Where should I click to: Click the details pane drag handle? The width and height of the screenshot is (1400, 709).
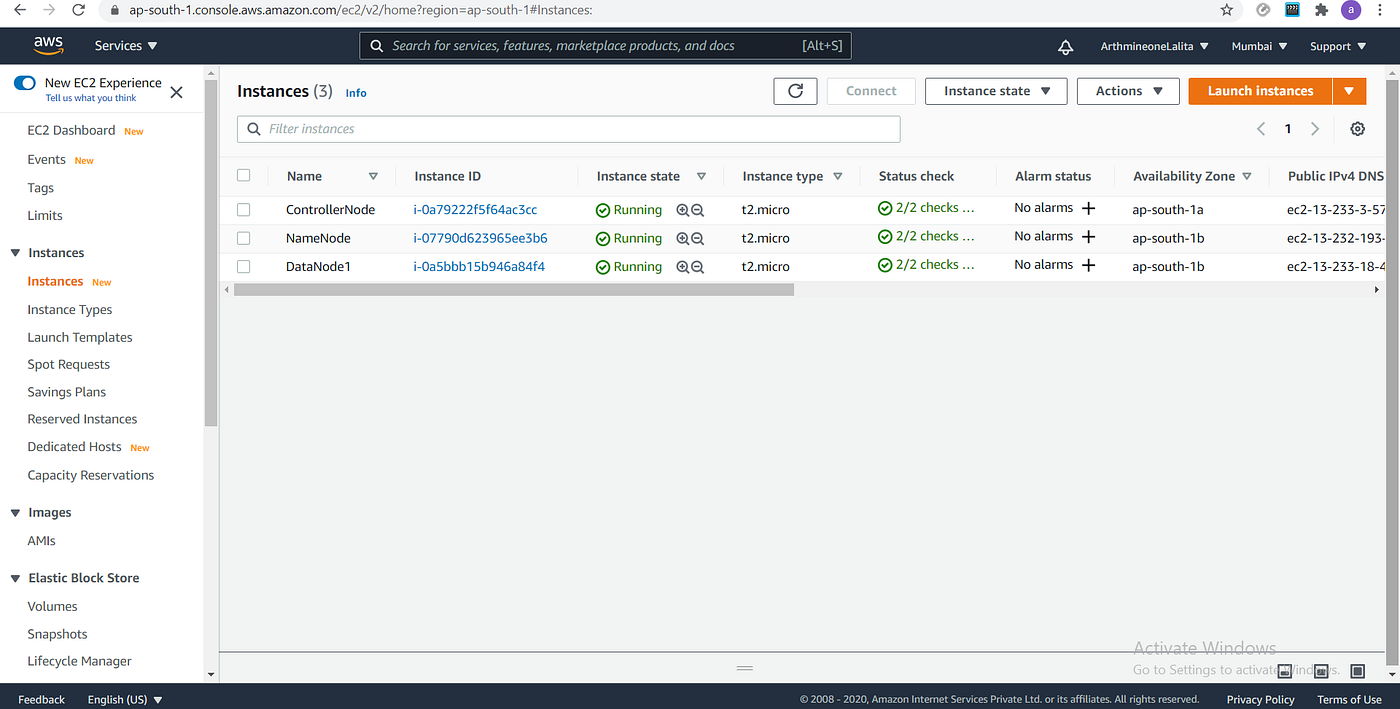744,667
